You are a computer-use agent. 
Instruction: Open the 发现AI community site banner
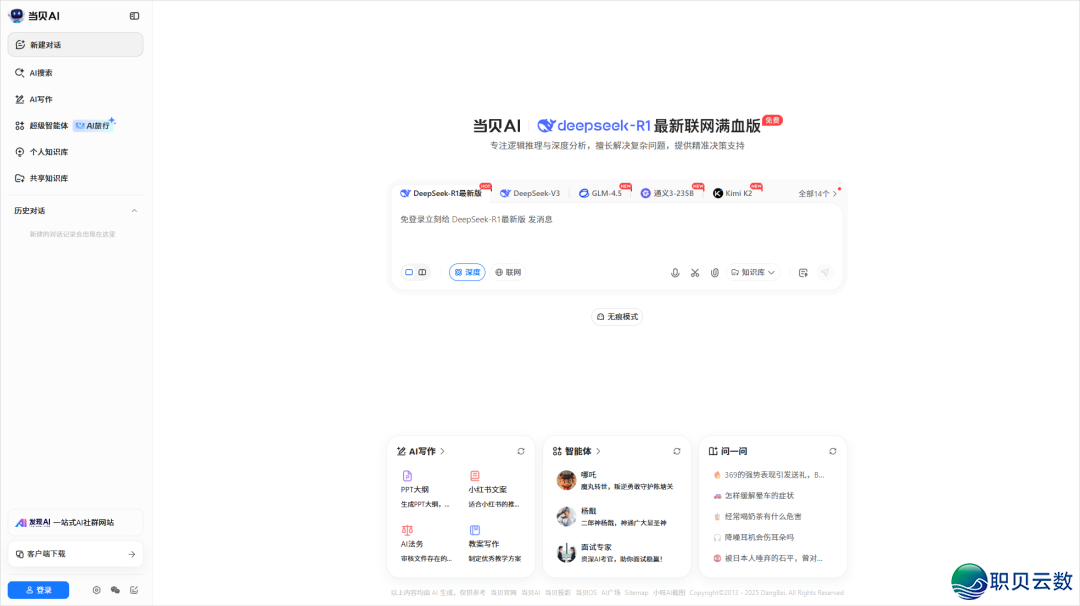point(75,523)
